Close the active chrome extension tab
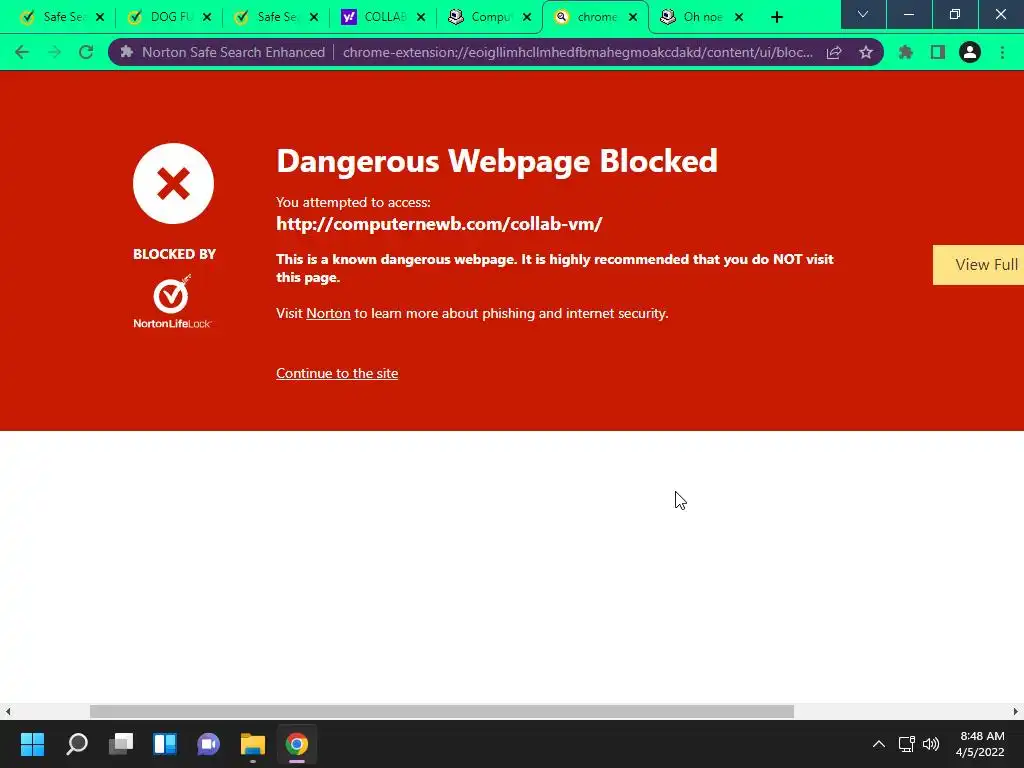 [x=633, y=18]
